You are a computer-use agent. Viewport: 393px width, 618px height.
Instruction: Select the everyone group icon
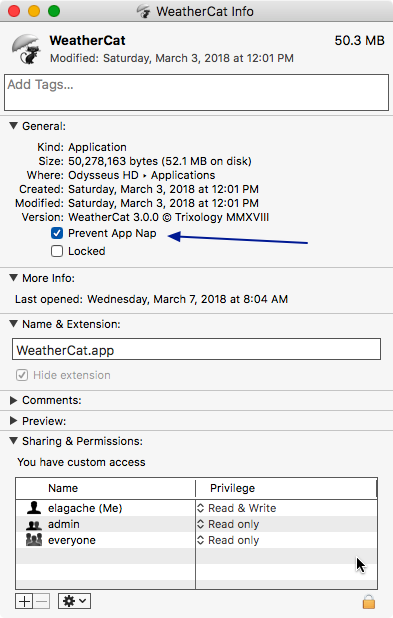[x=34, y=540]
